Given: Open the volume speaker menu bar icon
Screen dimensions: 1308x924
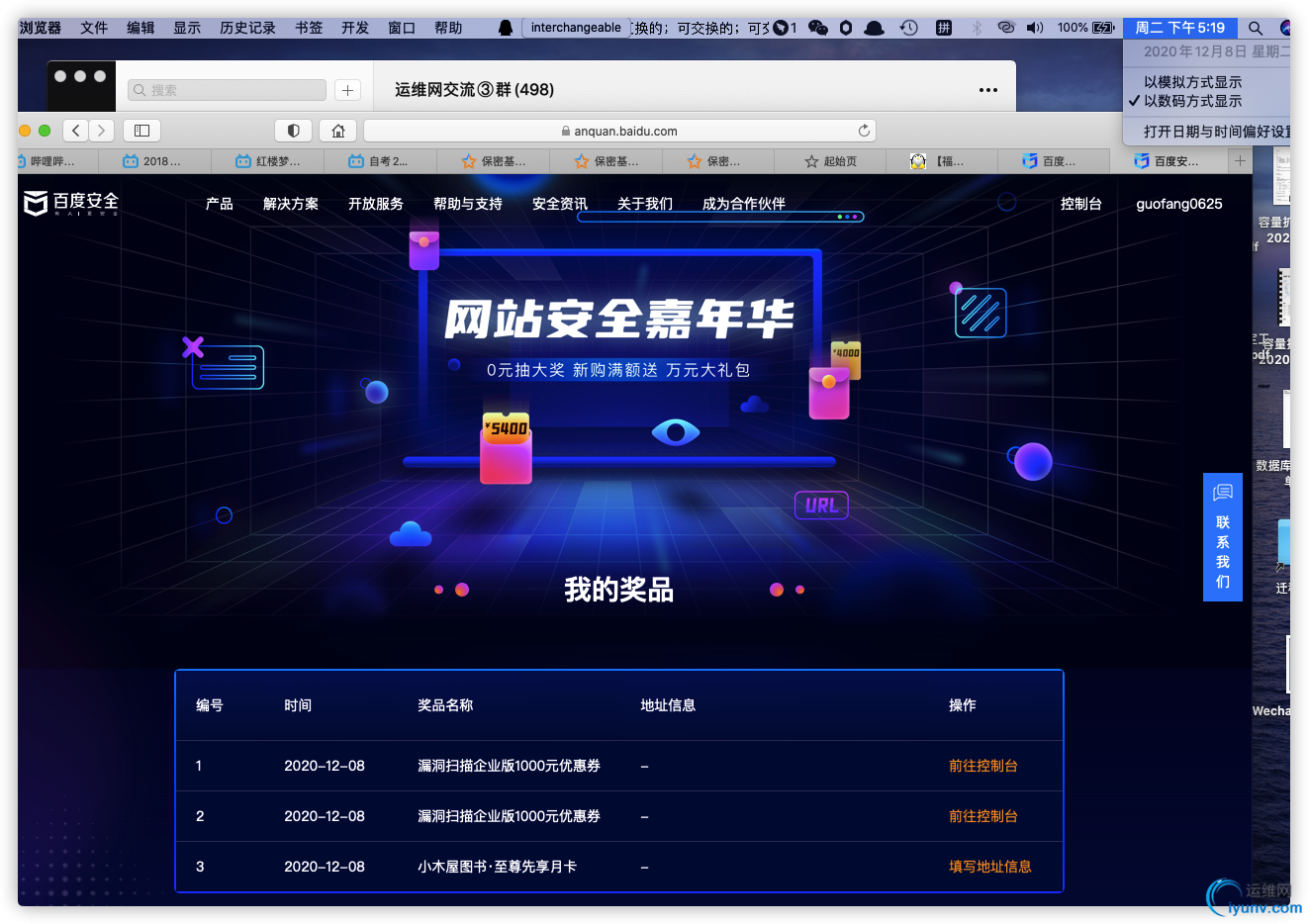Looking at the screenshot, I should tap(1035, 28).
